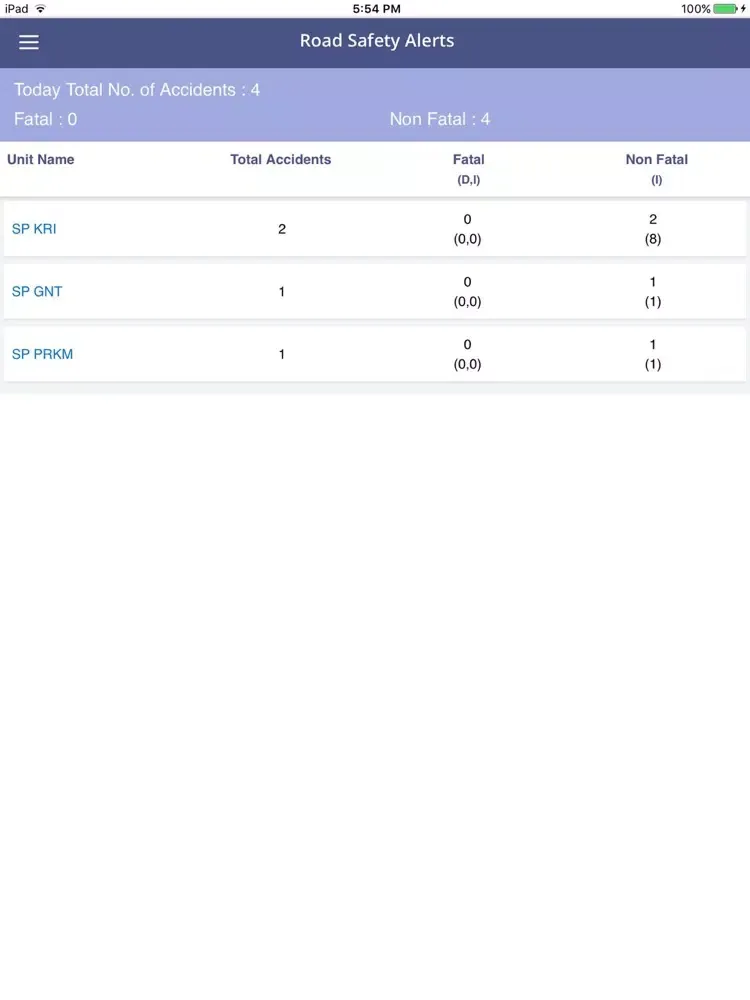The image size is (750, 1000).
Task: Tap SP KRI total accidents count
Action: click(x=282, y=229)
